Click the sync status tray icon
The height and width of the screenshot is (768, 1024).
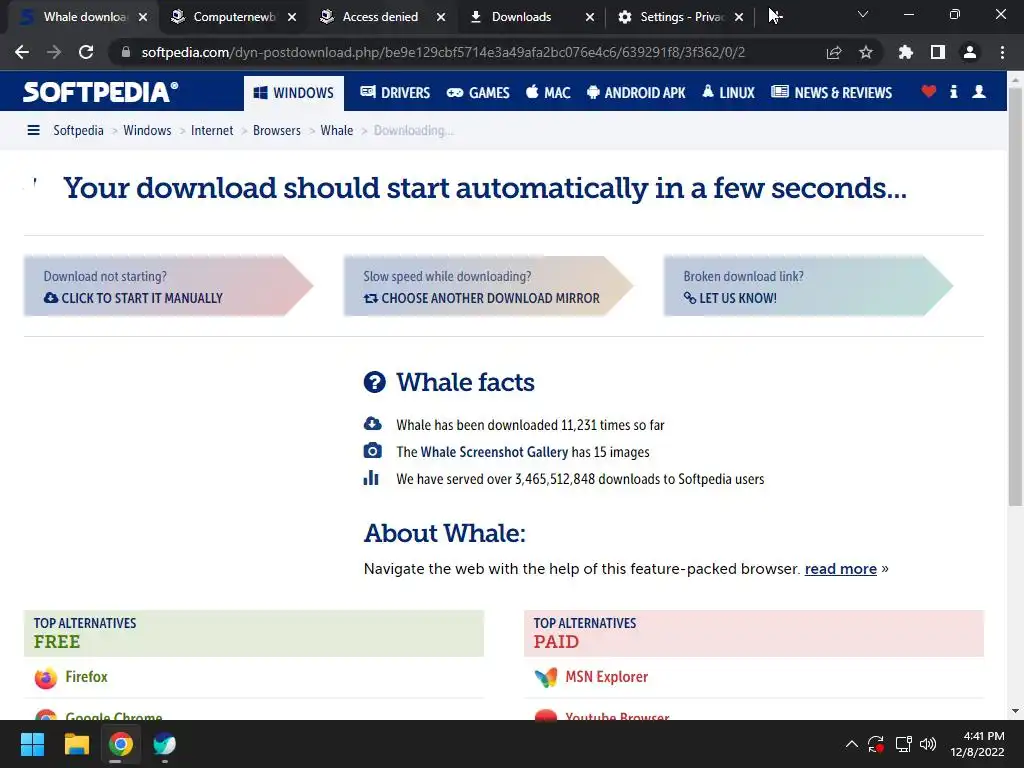[x=876, y=744]
